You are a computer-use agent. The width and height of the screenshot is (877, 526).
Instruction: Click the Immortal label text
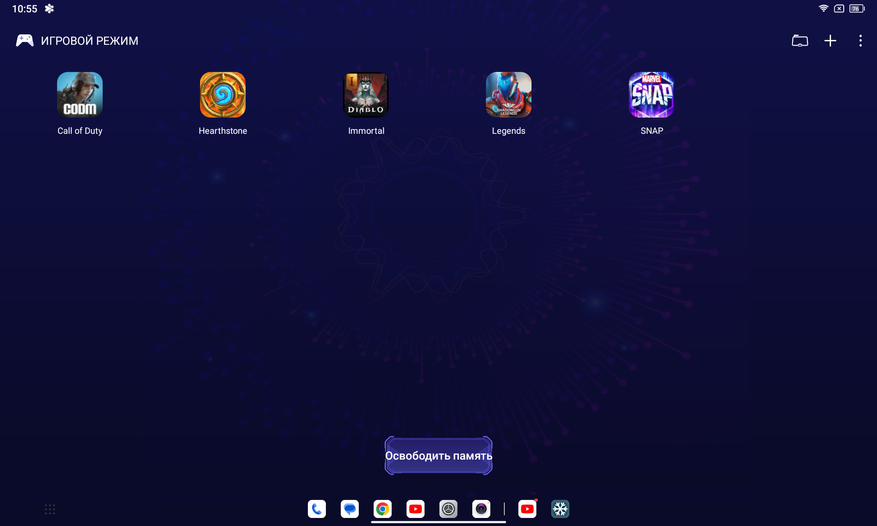[x=366, y=131]
